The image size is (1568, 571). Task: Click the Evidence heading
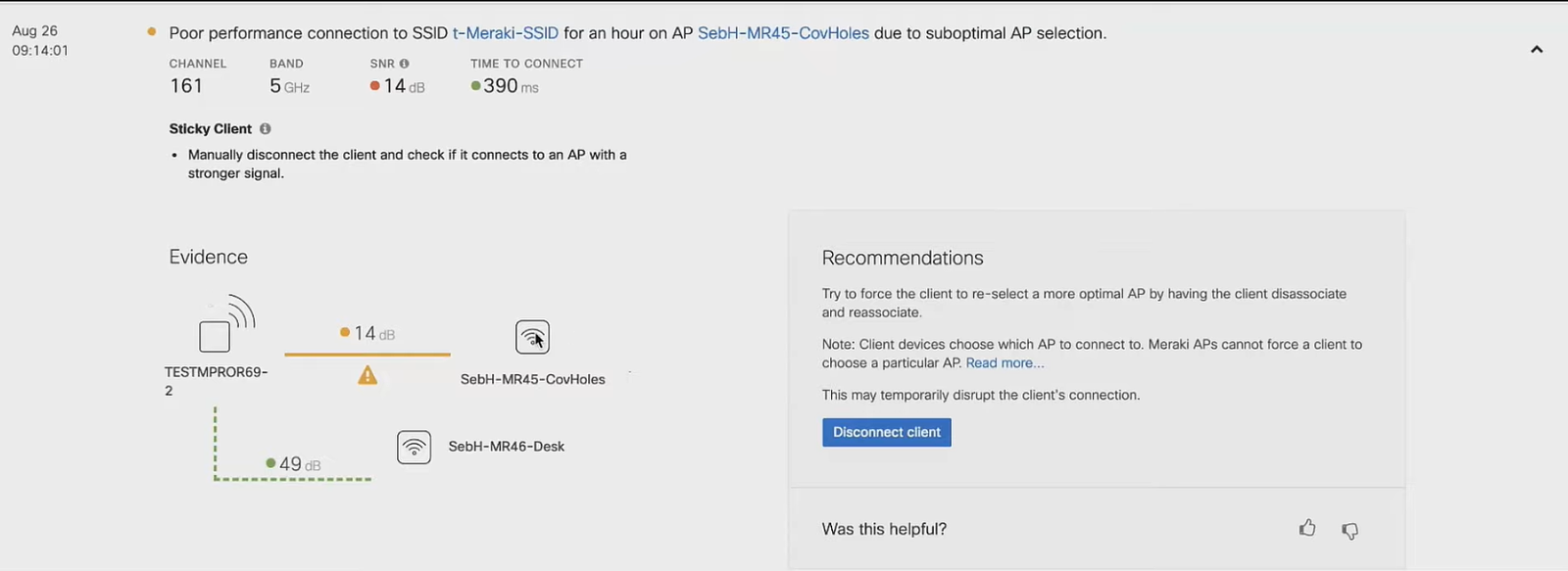pyautogui.click(x=209, y=258)
